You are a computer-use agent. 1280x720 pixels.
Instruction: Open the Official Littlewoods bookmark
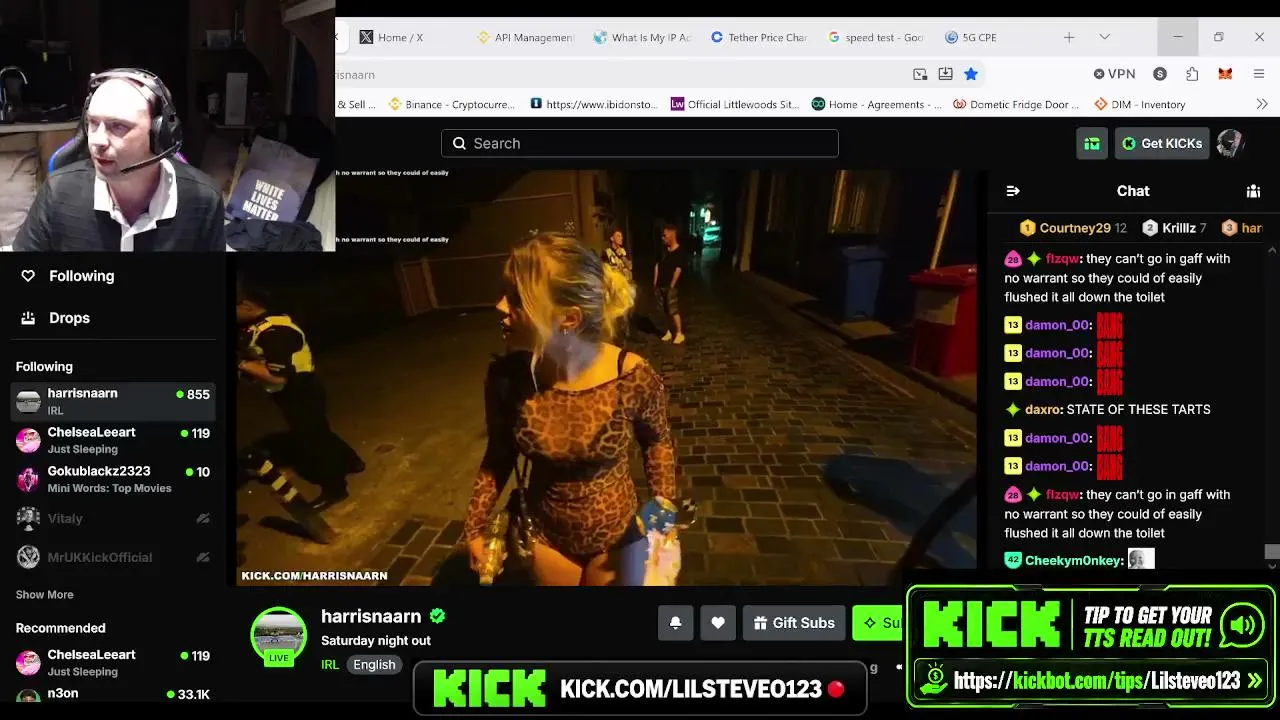[x=735, y=104]
